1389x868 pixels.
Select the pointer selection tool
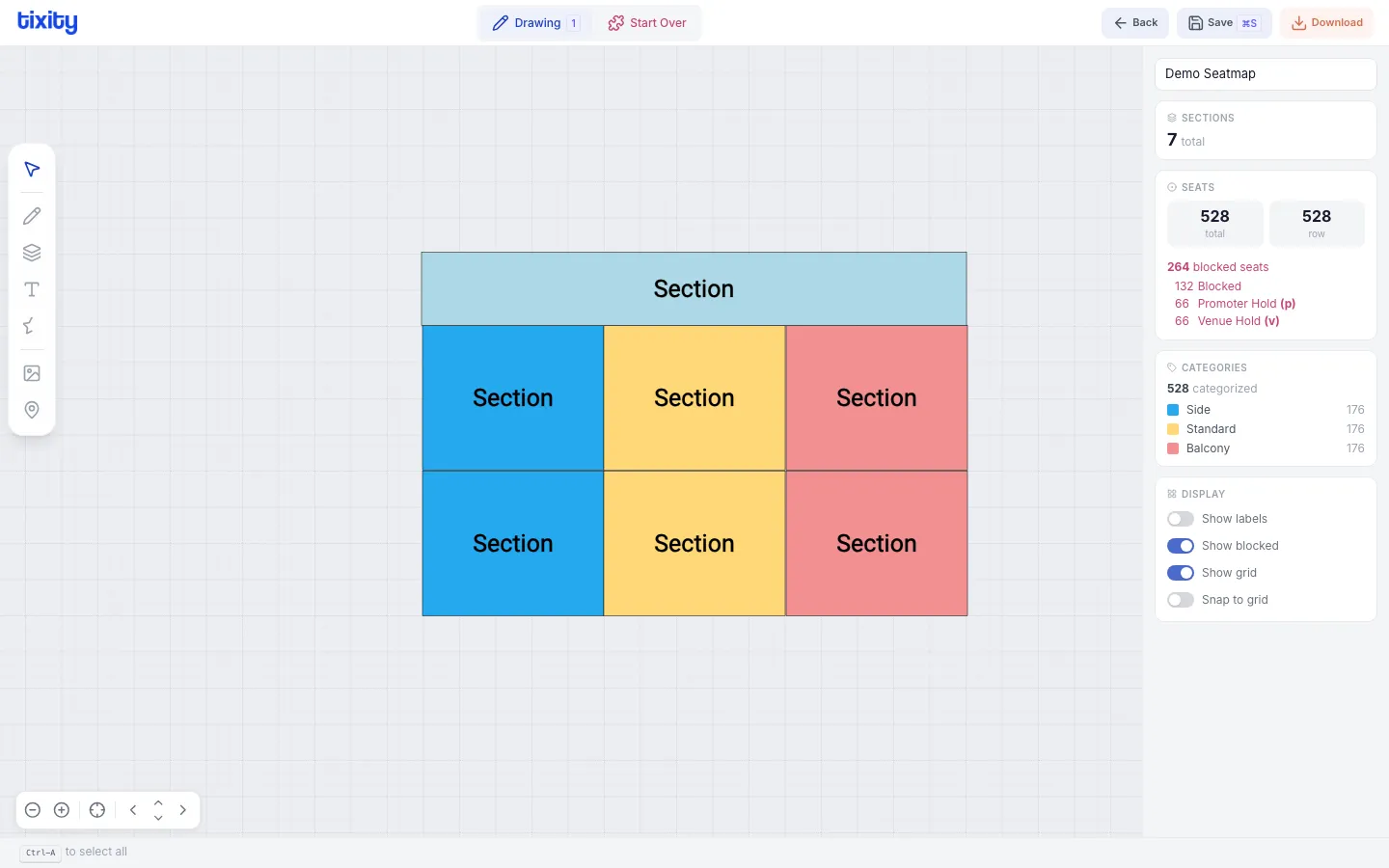[32, 170]
